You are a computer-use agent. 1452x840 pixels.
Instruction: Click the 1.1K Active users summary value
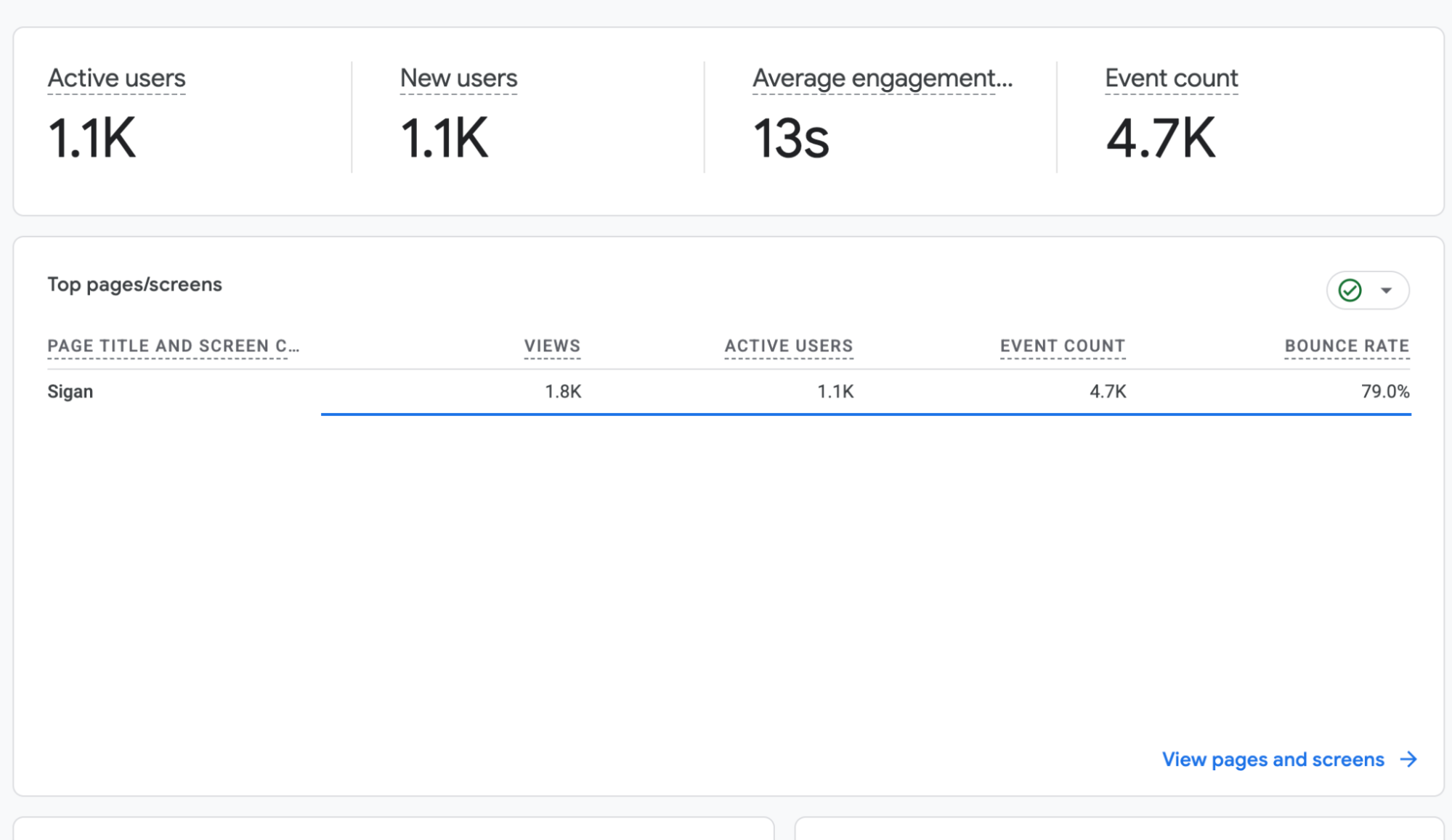coord(92,138)
